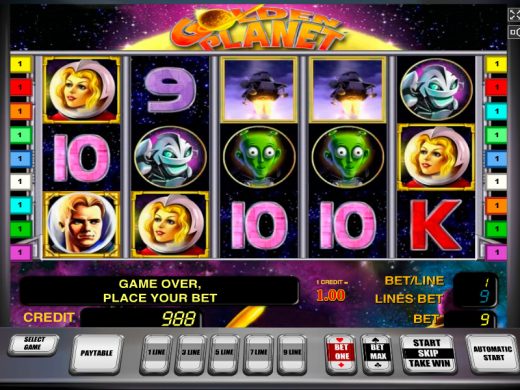This screenshot has height=390, width=520.
Task: Set maximum bet with BET MAX
Action: pyautogui.click(x=377, y=354)
